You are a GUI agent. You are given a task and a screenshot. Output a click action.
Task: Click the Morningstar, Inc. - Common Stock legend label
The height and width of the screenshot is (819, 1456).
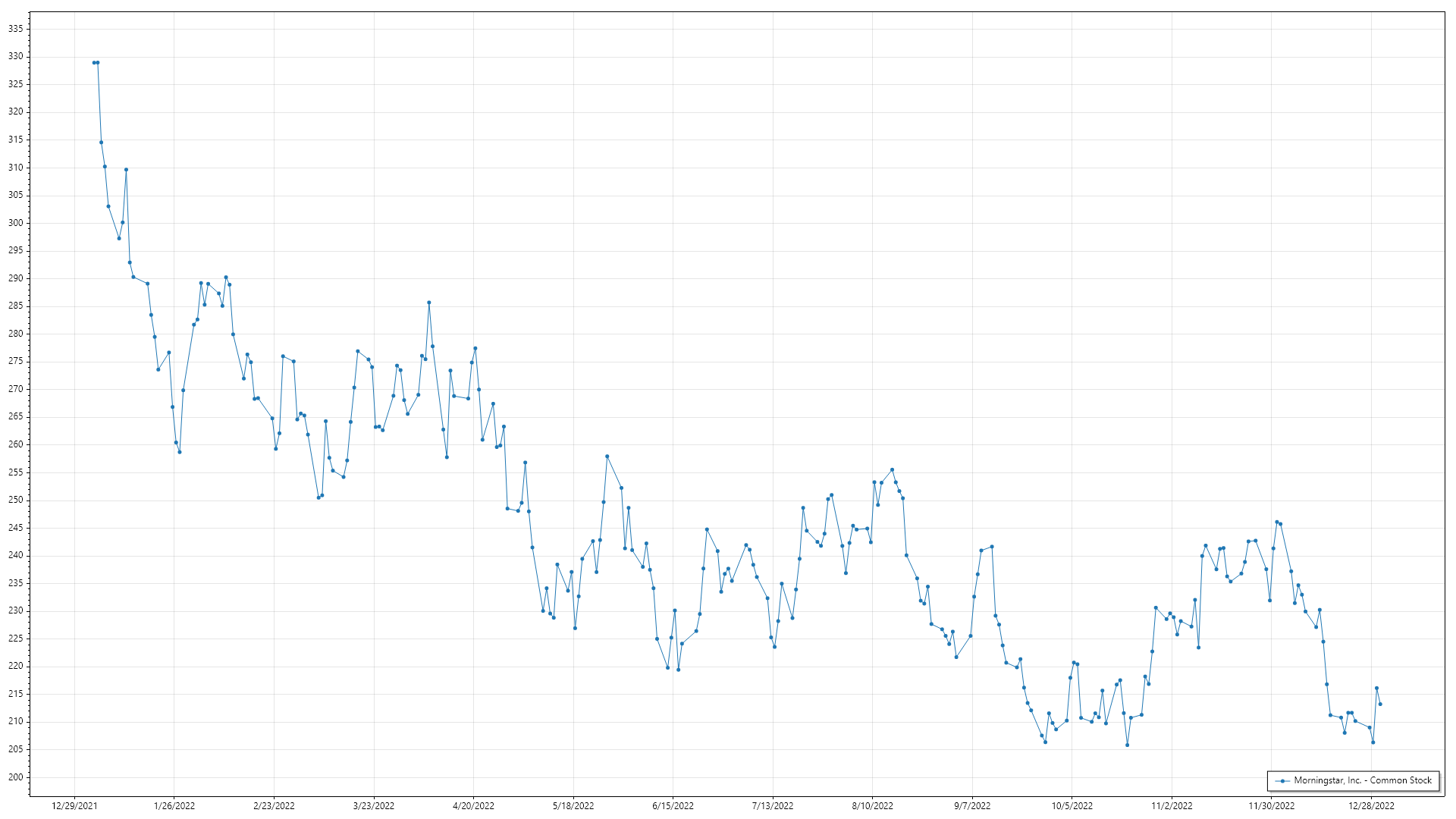tap(1362, 780)
